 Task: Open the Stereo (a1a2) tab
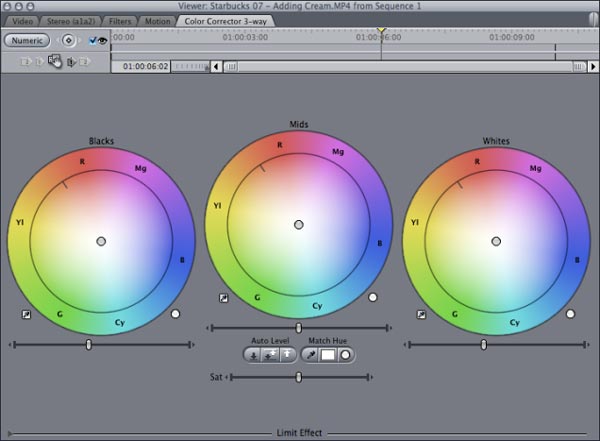pyautogui.click(x=71, y=21)
